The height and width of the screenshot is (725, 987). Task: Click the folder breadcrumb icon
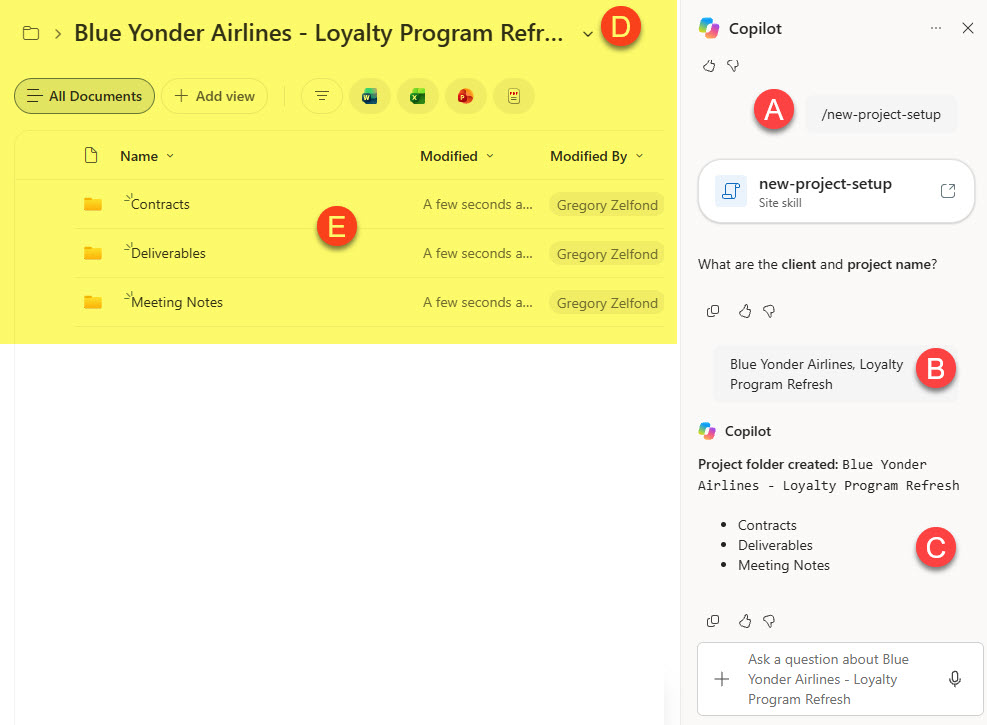click(x=31, y=33)
